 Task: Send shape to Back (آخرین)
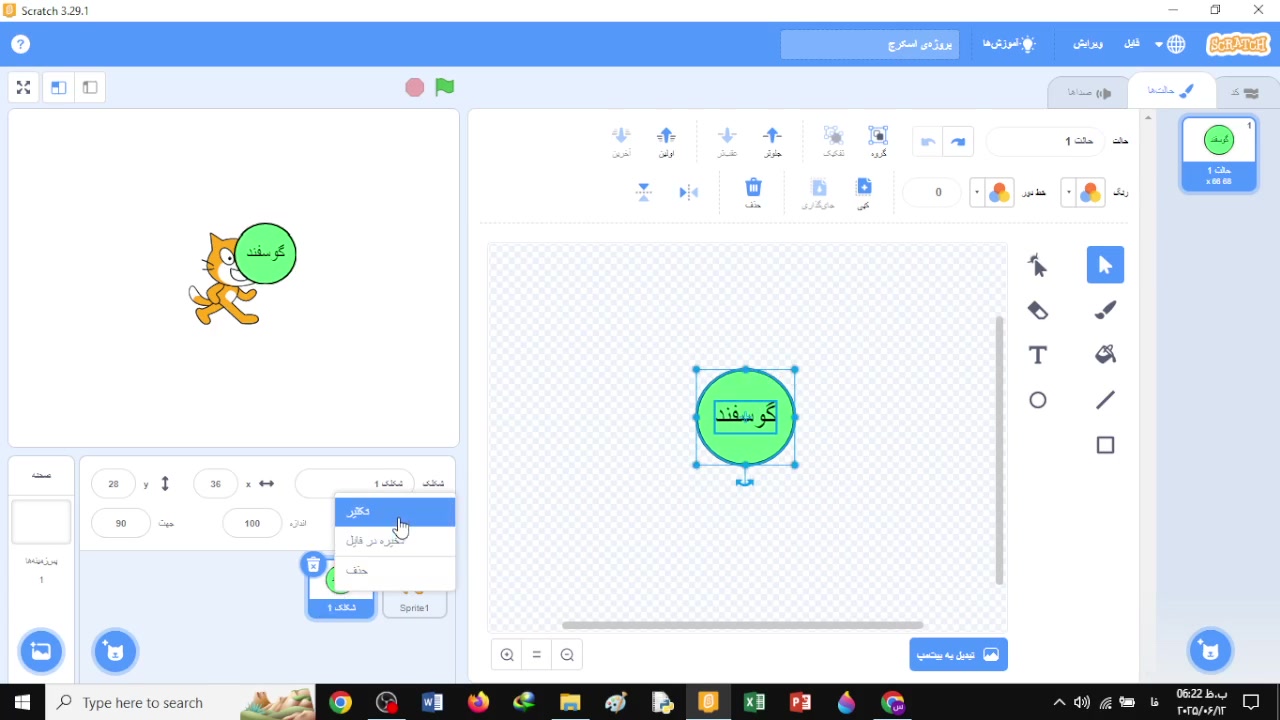point(621,141)
